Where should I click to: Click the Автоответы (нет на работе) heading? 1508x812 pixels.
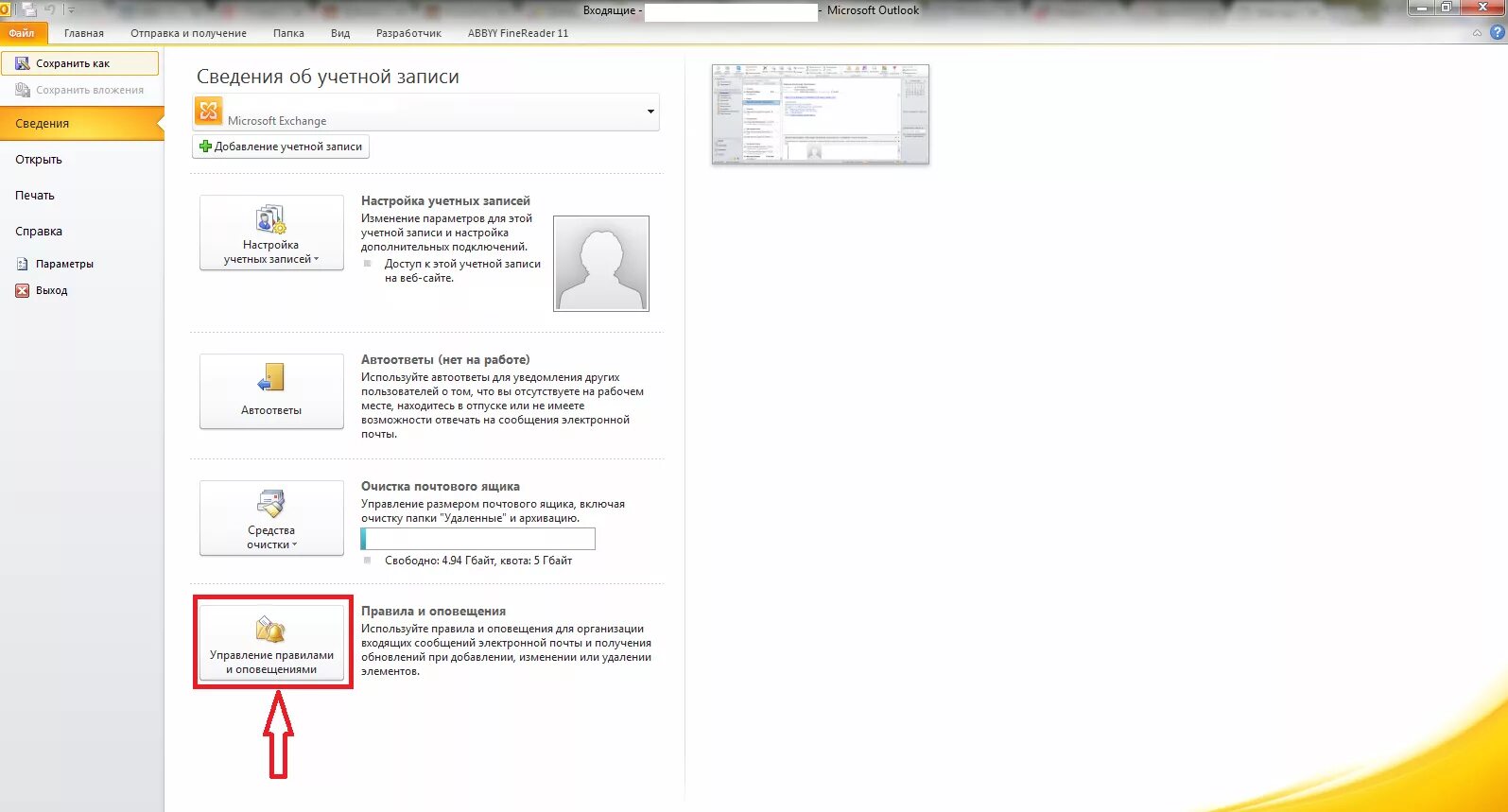pyautogui.click(x=445, y=360)
